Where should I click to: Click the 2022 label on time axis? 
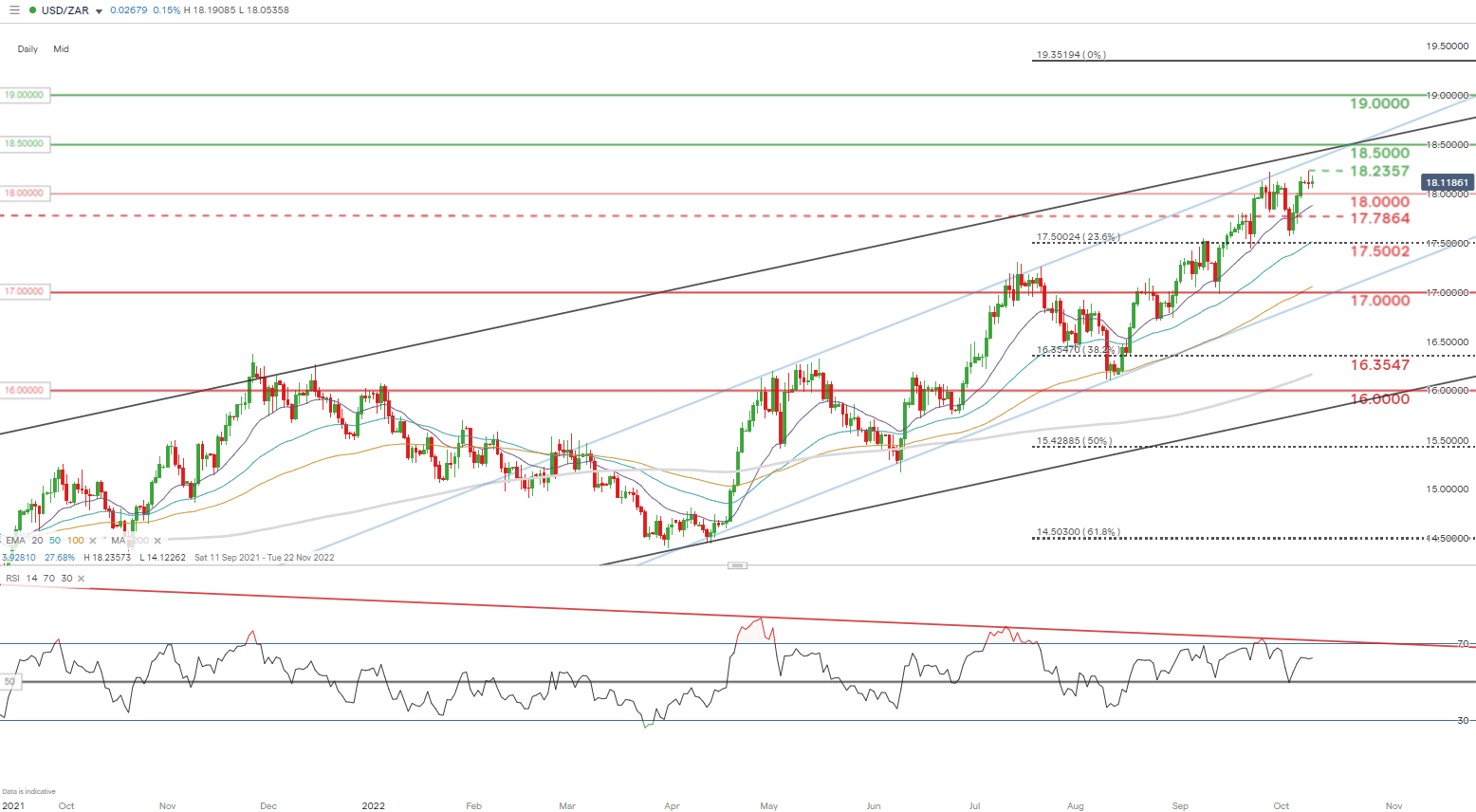[x=373, y=806]
